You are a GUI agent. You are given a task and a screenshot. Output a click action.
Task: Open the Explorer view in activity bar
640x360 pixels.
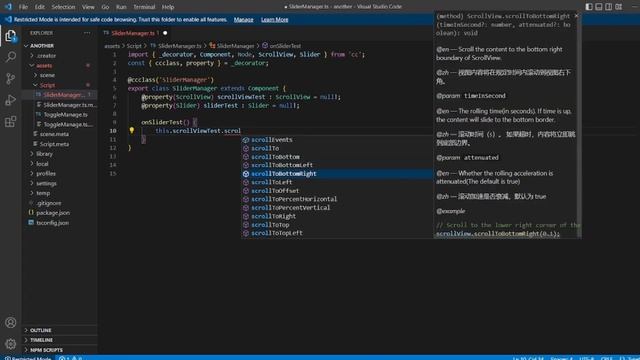[x=11, y=36]
